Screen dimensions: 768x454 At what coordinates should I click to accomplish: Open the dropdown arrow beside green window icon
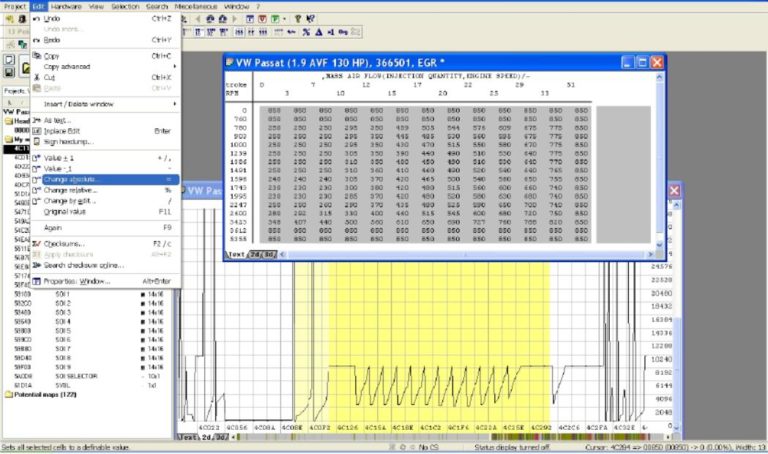point(284,19)
